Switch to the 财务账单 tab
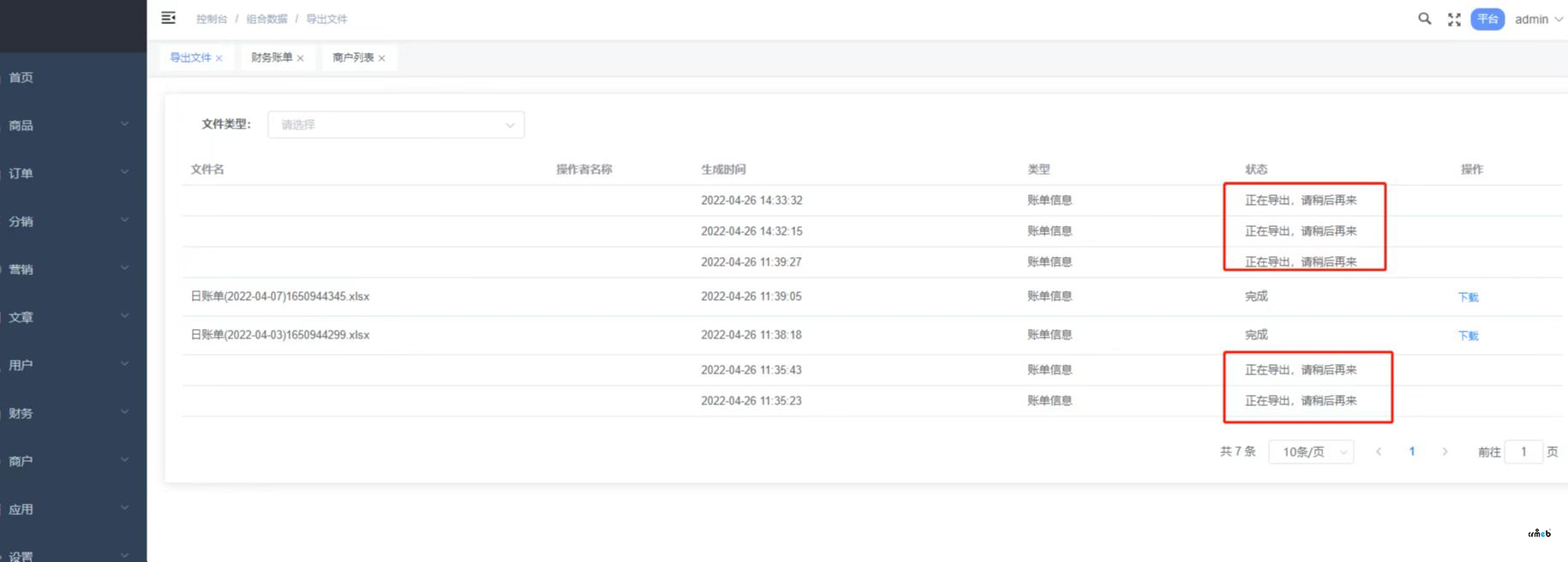Viewport: 1568px width, 562px height. click(272, 57)
